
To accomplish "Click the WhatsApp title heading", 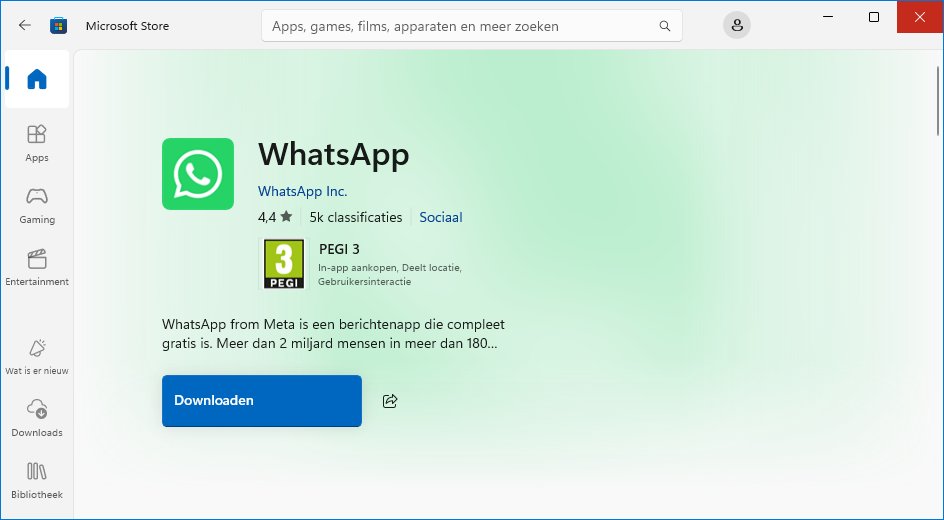I will point(334,154).
